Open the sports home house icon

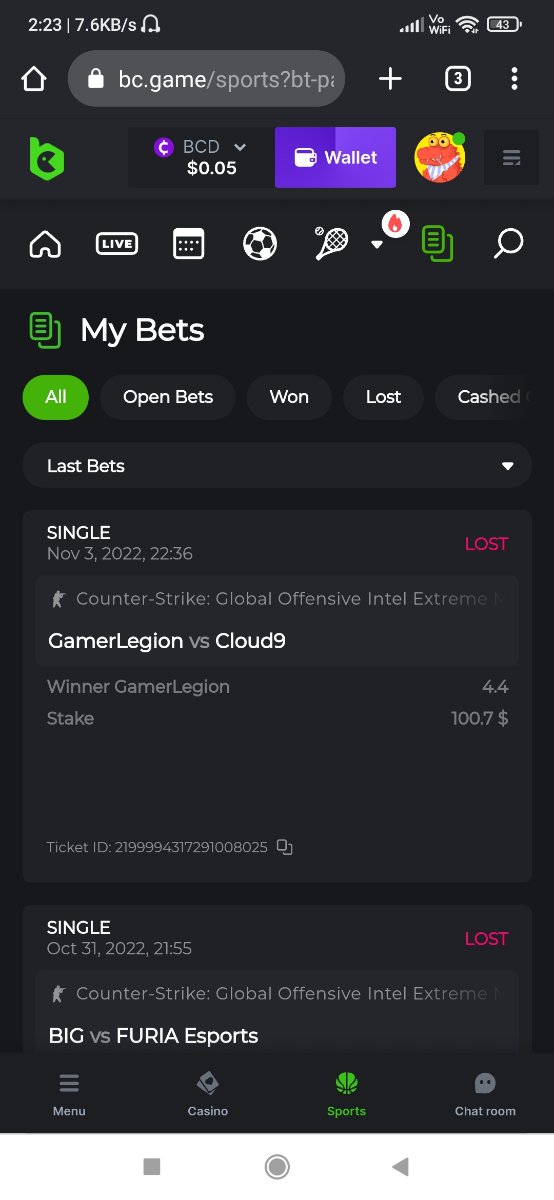point(45,244)
